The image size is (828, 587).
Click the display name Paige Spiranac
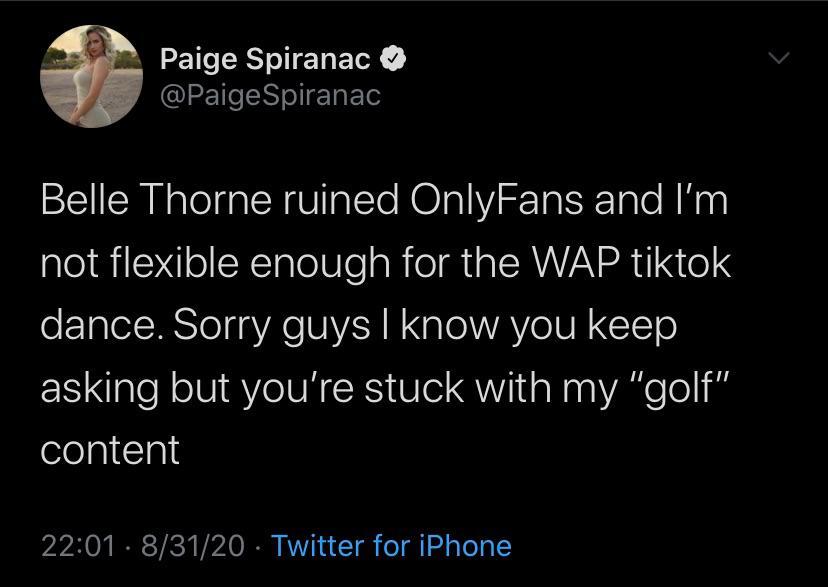[267, 61]
